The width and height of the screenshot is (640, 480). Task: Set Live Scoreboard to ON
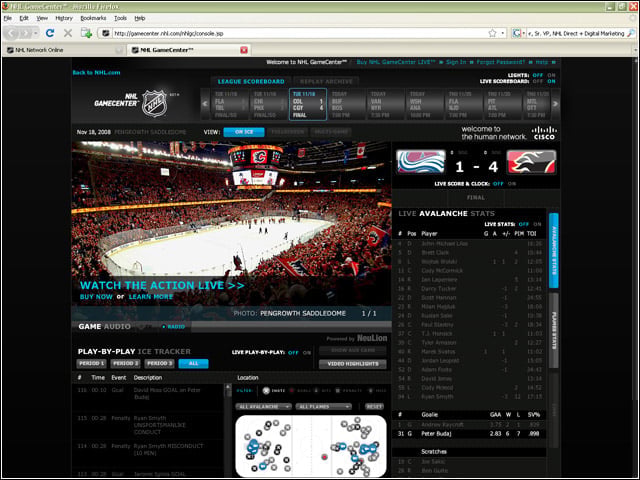coord(551,81)
